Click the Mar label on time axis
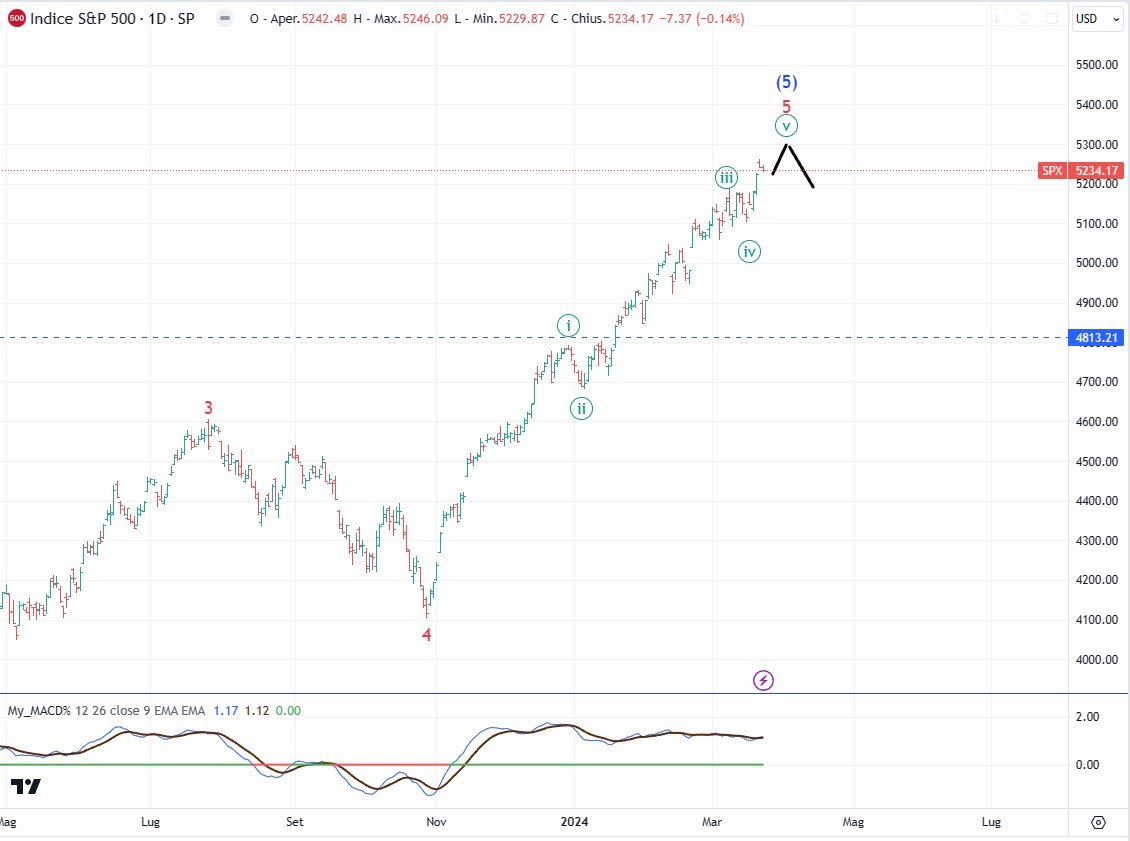This screenshot has height=841, width=1130. pyautogui.click(x=712, y=822)
